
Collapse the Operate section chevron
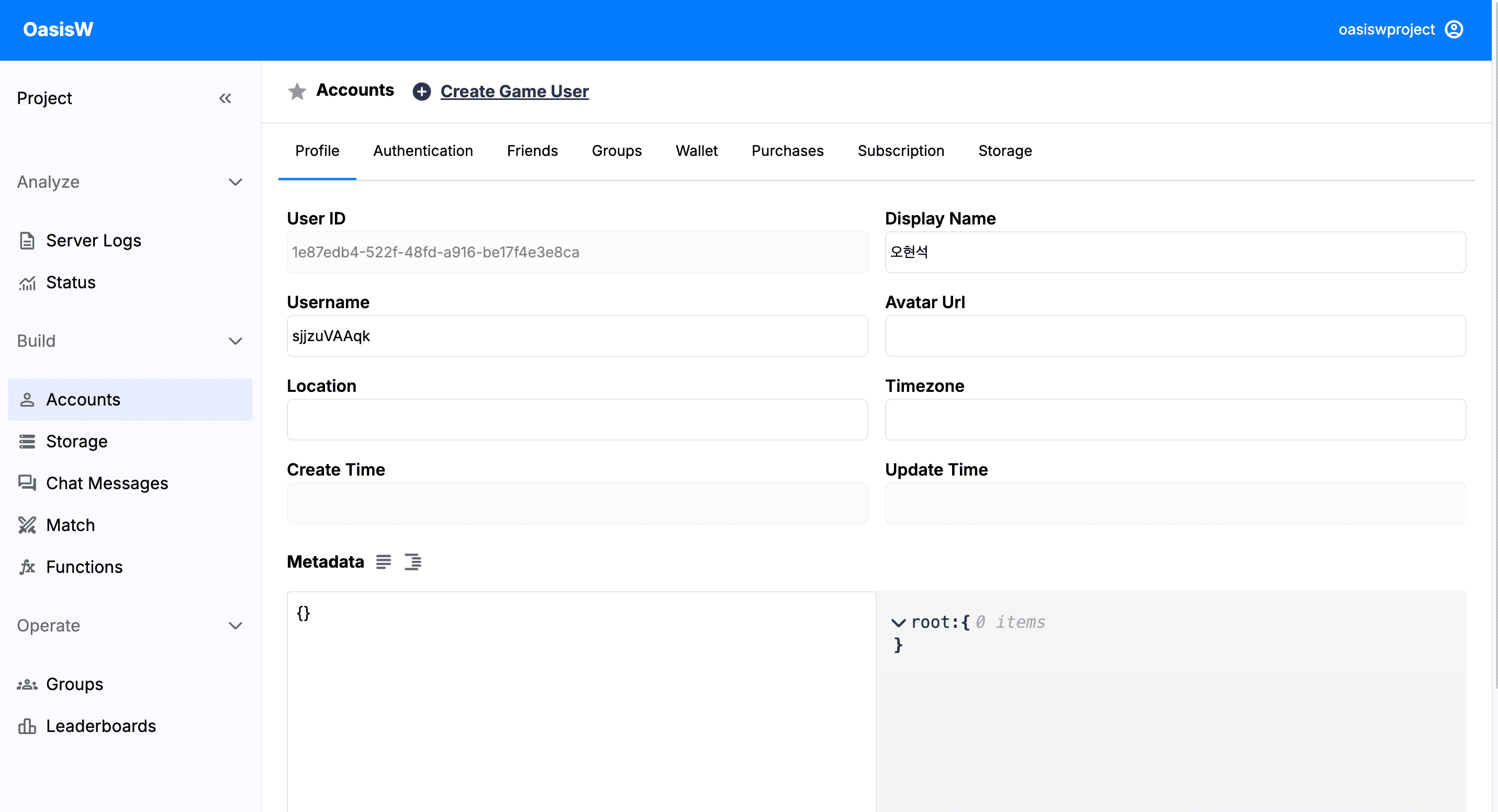tap(235, 625)
